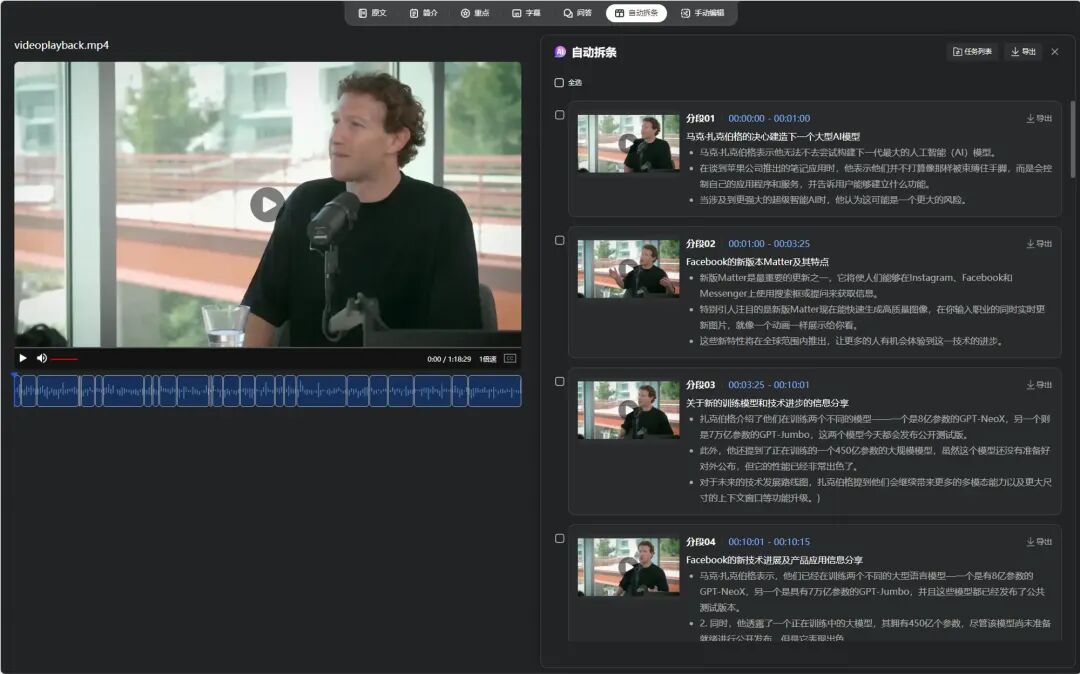This screenshot has height=674, width=1080.
Task: Tick the checkbox for 分段01
Action: (560, 115)
